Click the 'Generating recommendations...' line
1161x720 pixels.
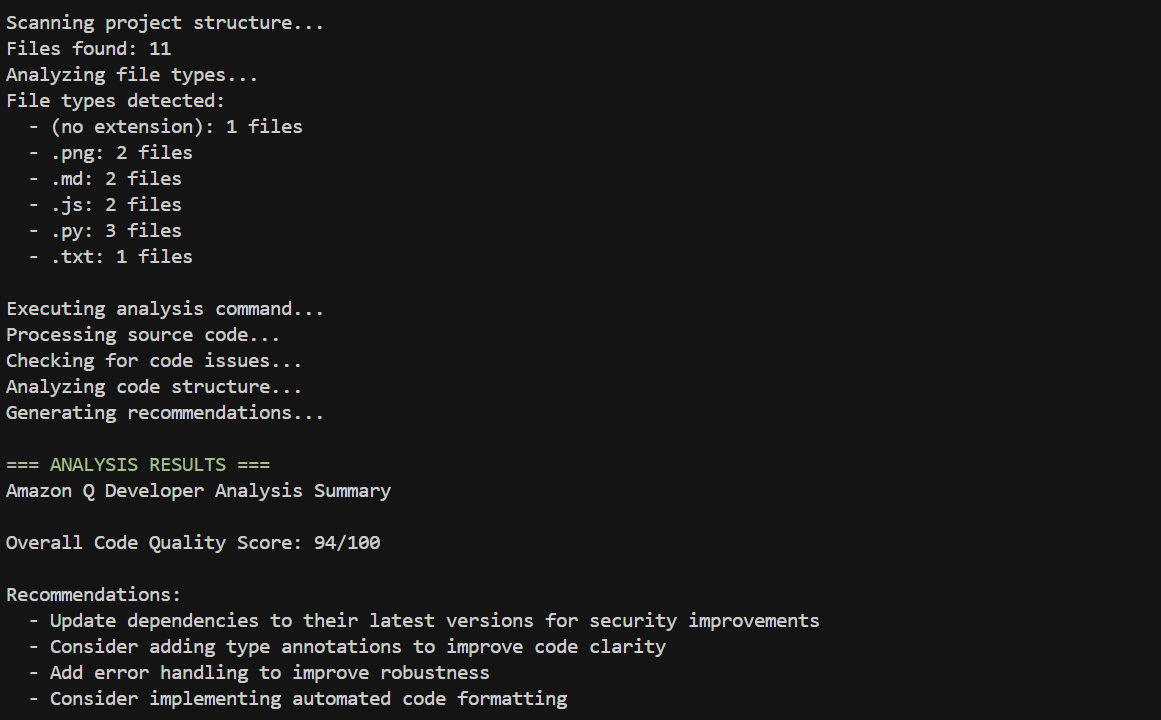click(165, 413)
